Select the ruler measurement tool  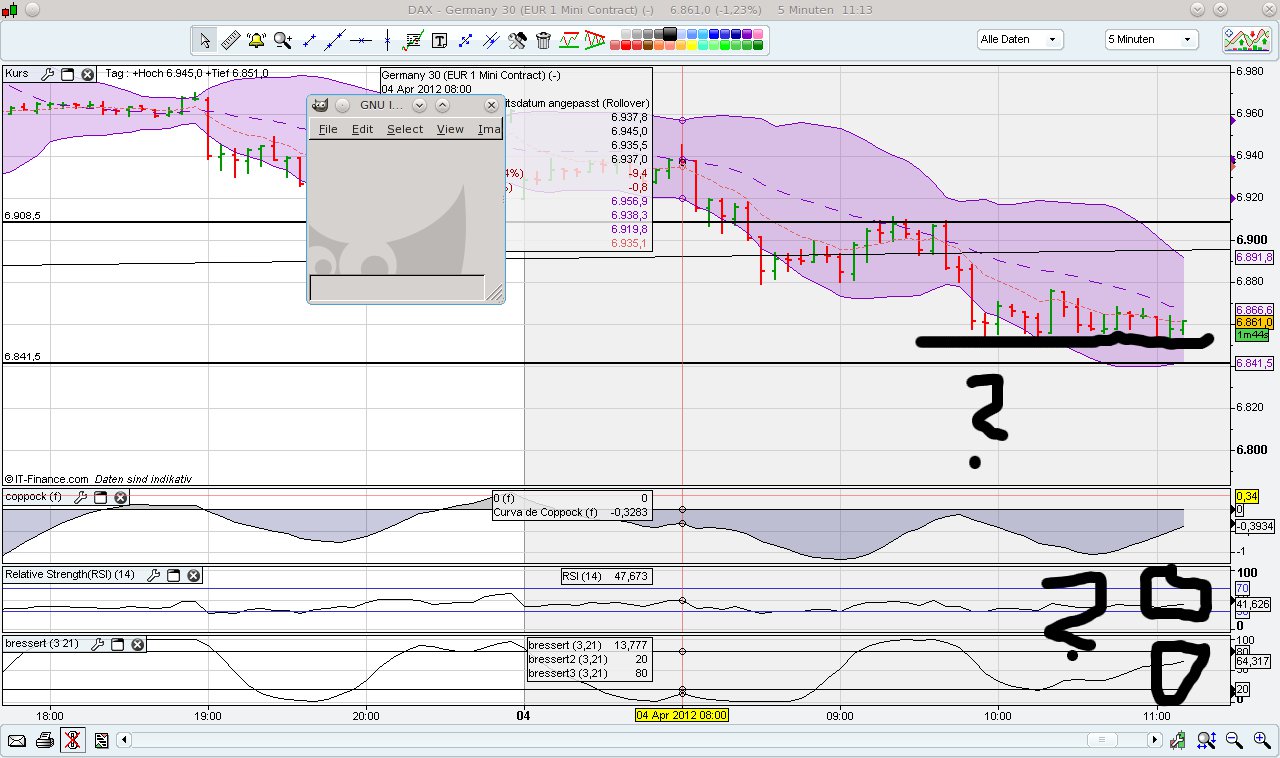click(x=231, y=40)
